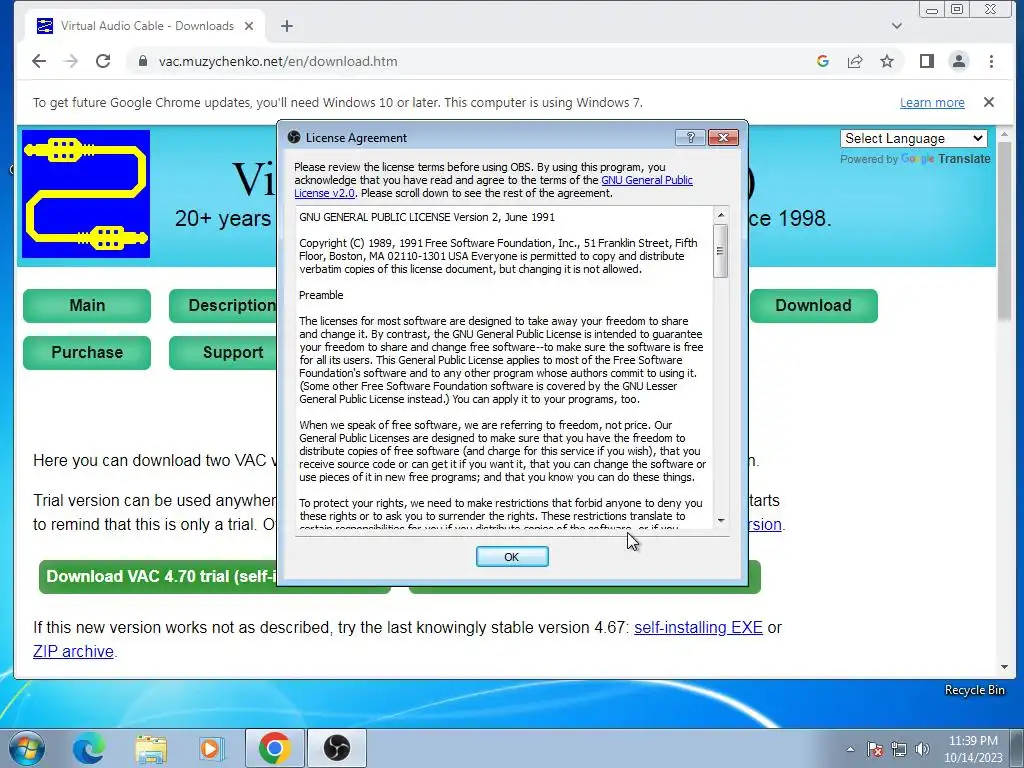Open the Support page button
This screenshot has height=768, width=1024.
223,353
